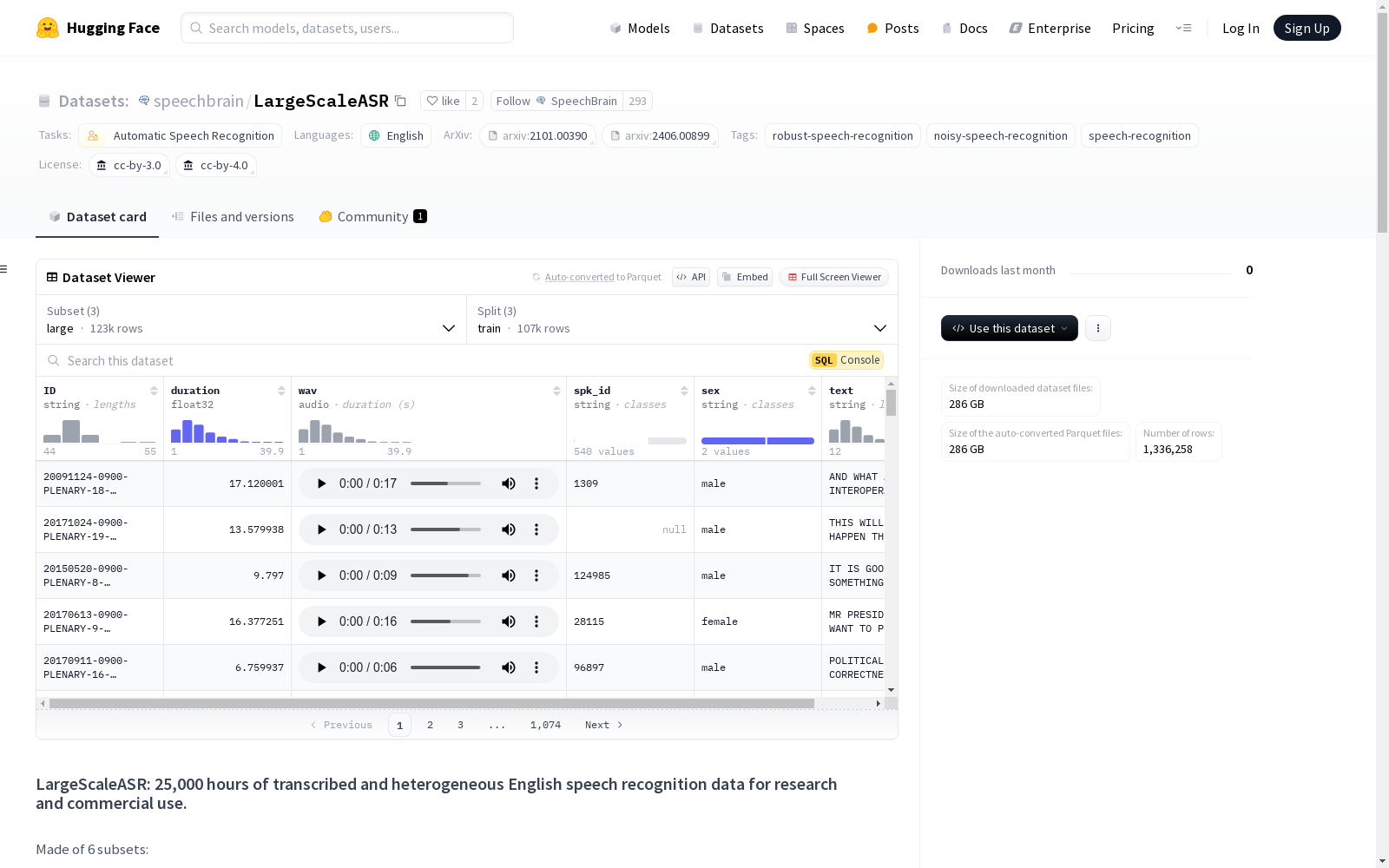Like the LargeScaleASR dataset

pyautogui.click(x=443, y=101)
